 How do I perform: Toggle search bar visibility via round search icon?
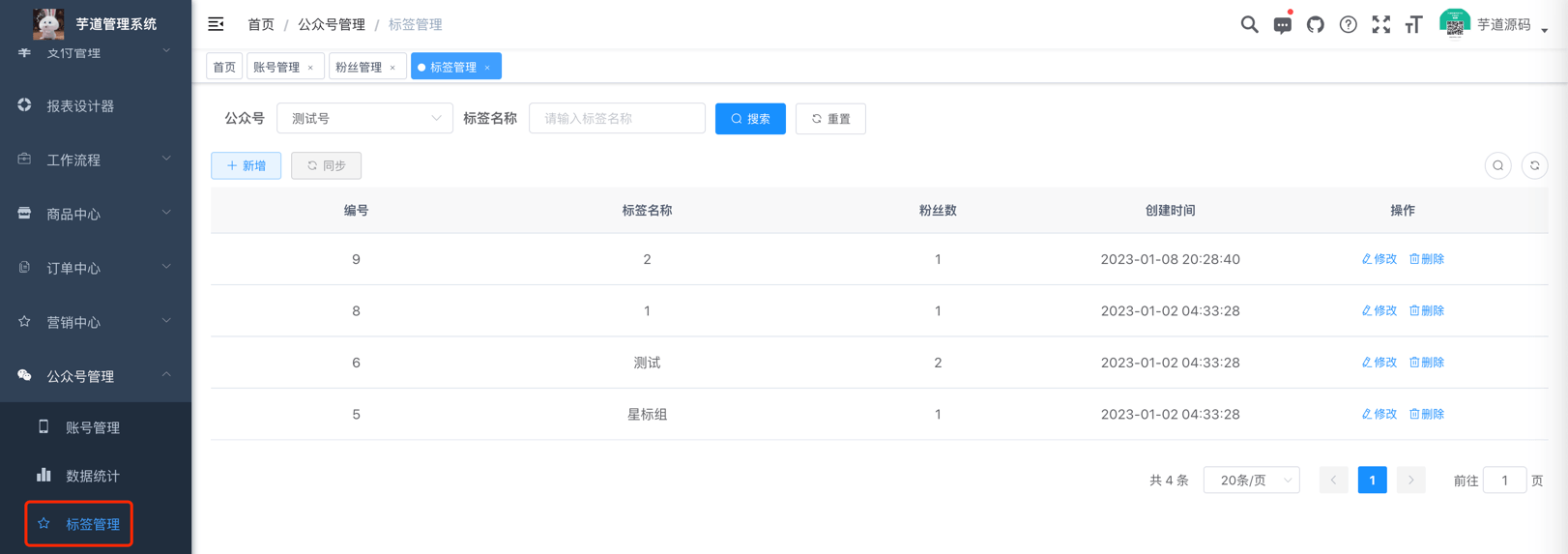tap(1497, 166)
